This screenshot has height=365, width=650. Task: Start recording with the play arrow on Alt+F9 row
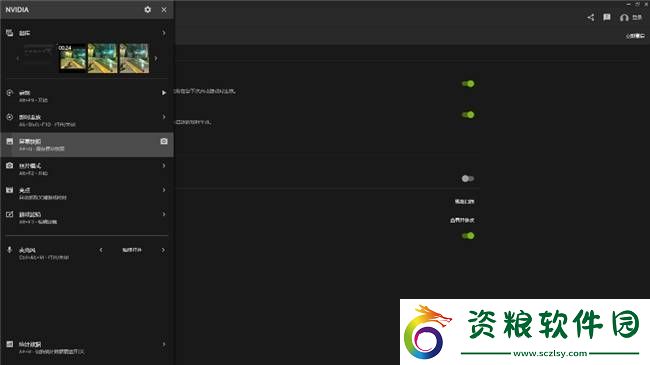click(164, 93)
